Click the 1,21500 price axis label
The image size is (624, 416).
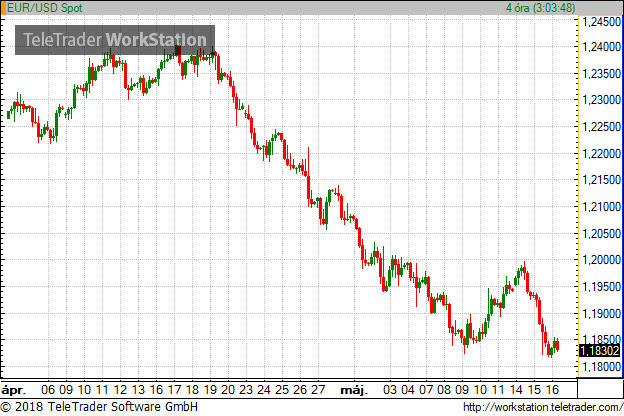[x=601, y=180]
